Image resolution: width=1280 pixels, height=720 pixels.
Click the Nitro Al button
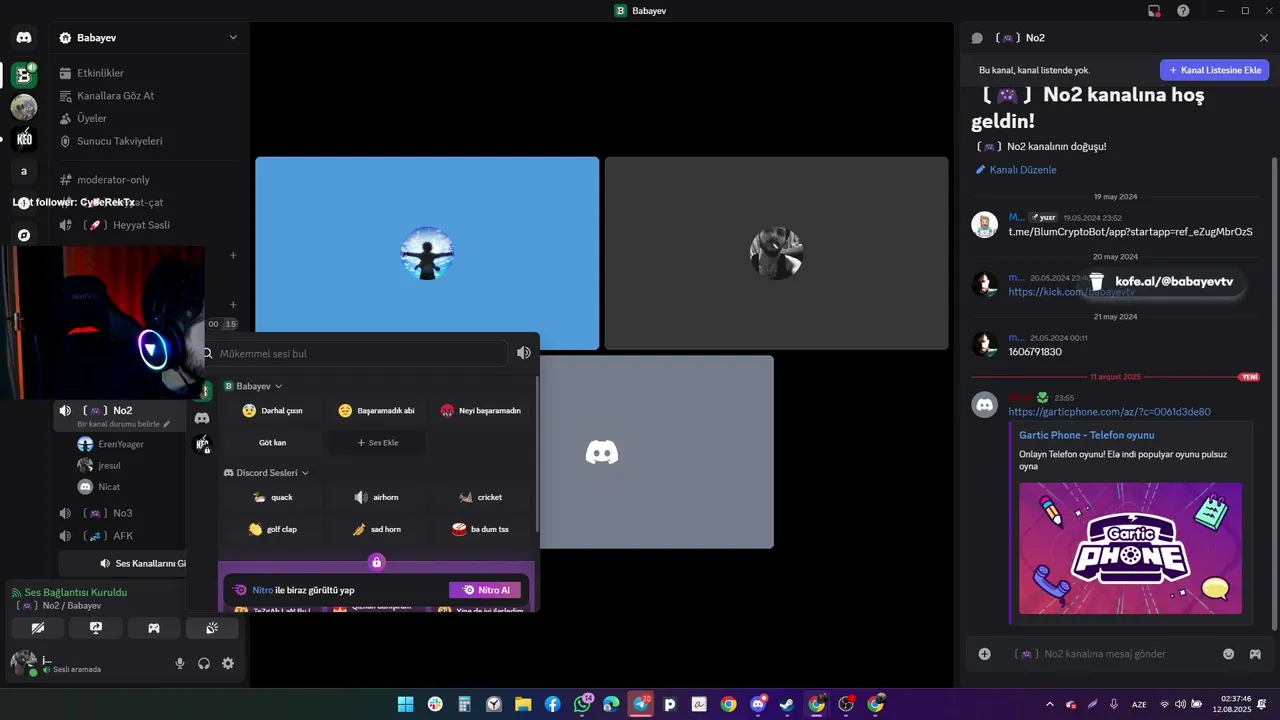tap(485, 590)
